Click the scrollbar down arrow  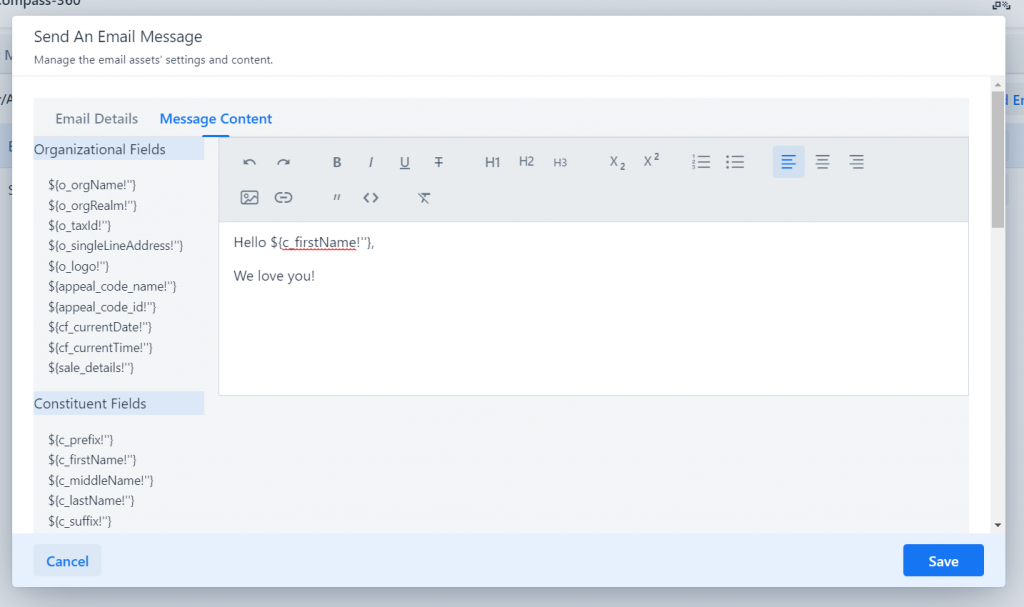pyautogui.click(x=997, y=525)
